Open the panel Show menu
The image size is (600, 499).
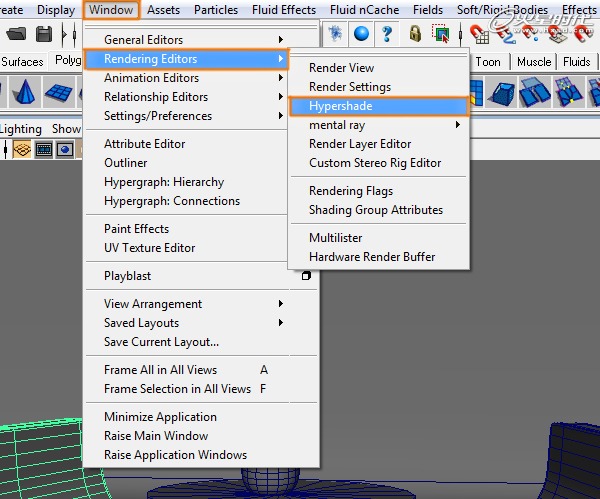coord(66,129)
